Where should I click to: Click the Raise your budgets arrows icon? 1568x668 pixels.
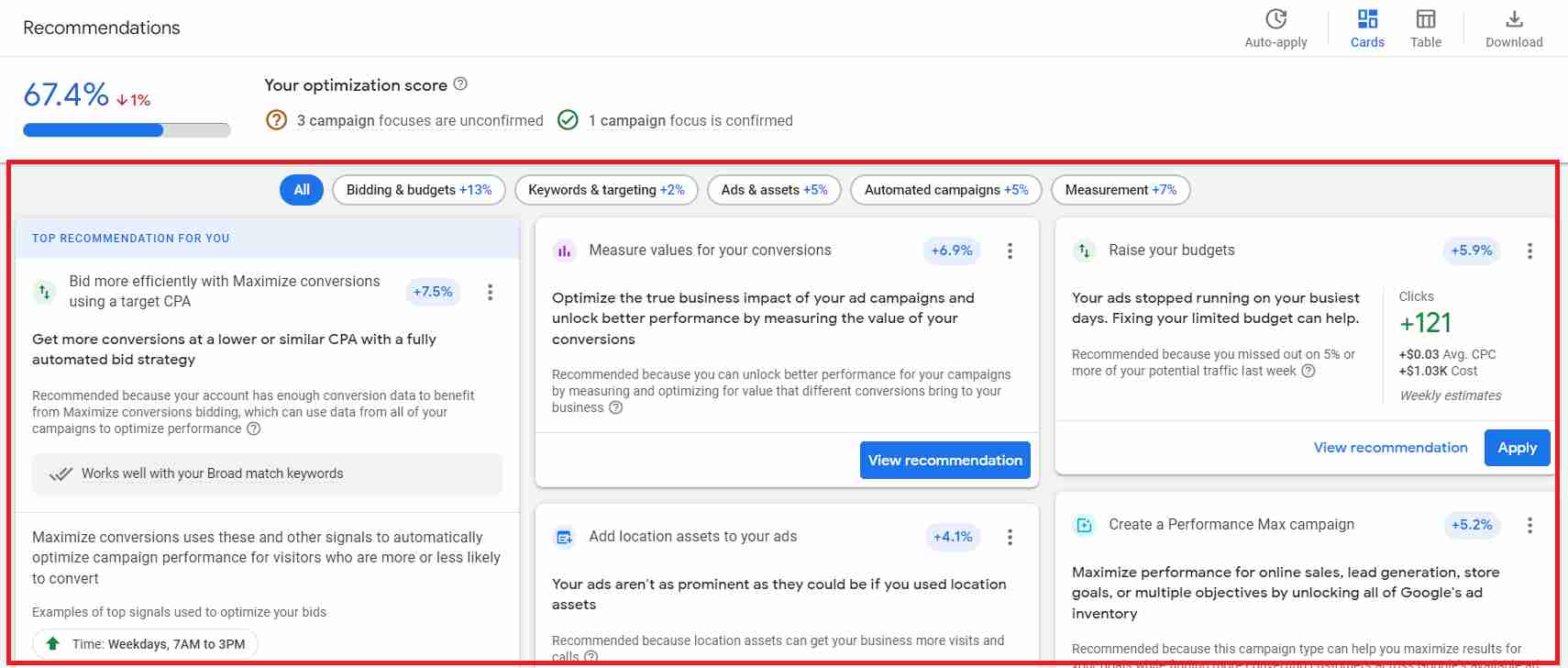[1084, 250]
